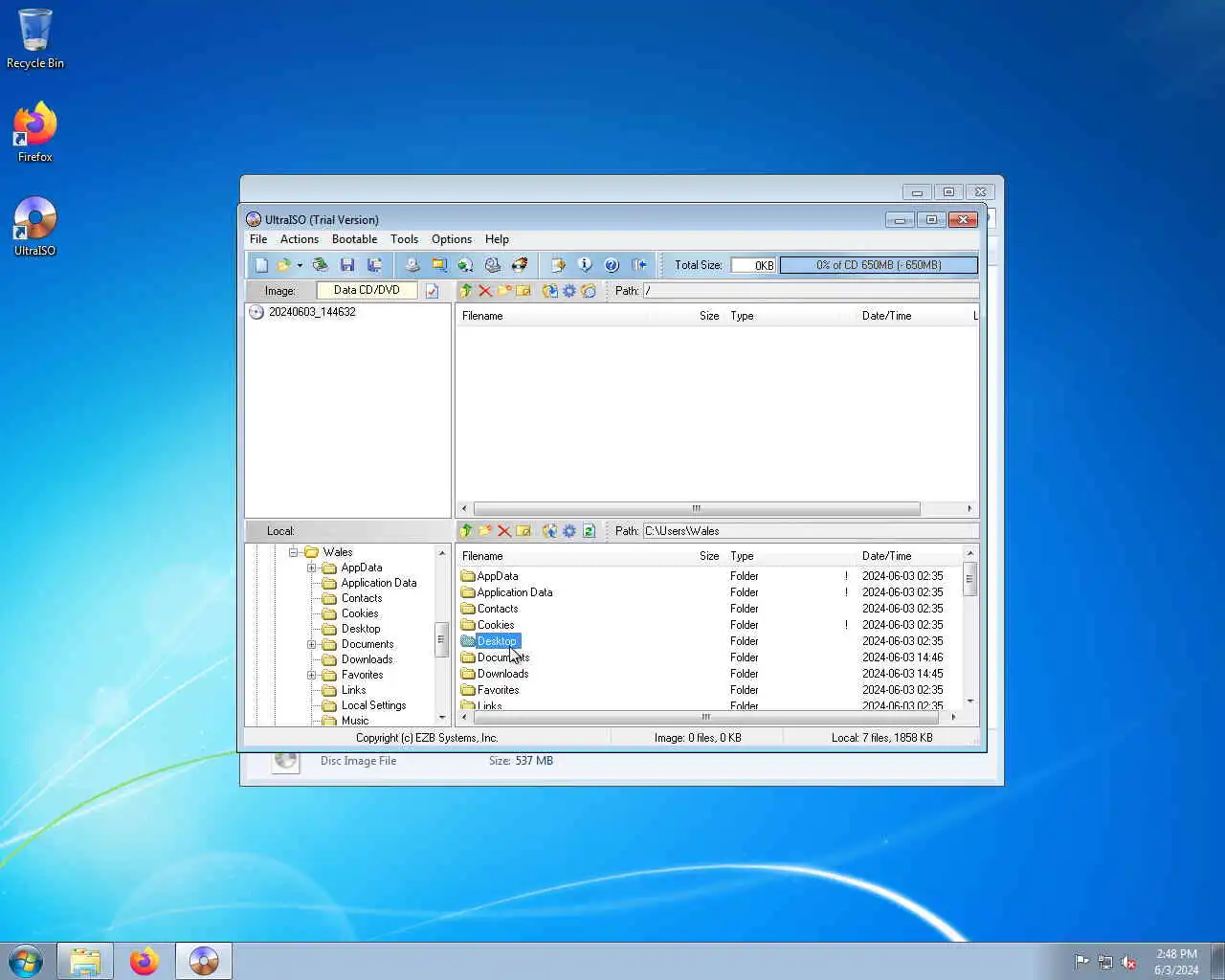Click the page-with-arrow icon before info icon

click(558, 265)
